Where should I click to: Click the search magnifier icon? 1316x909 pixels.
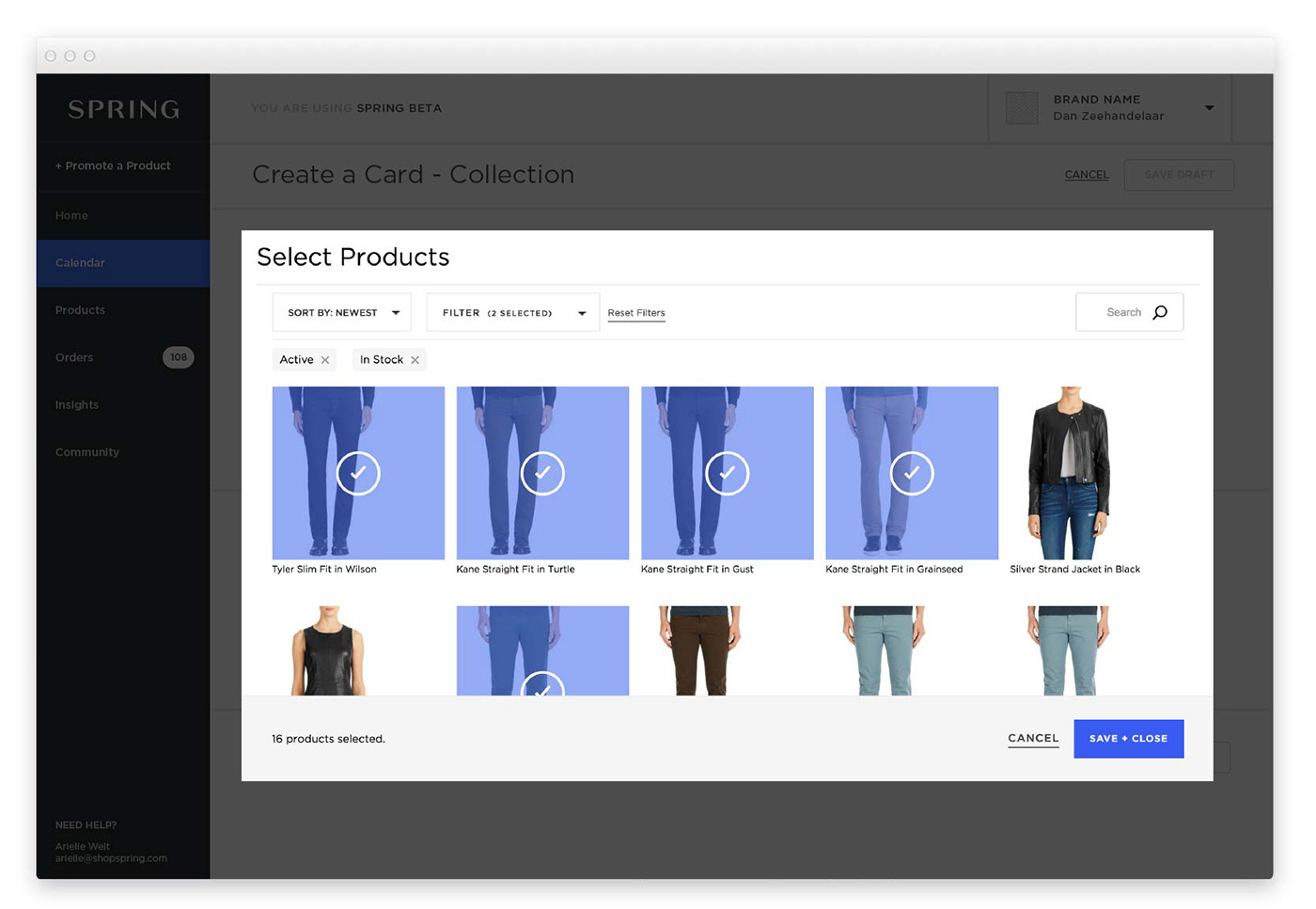tap(1160, 312)
